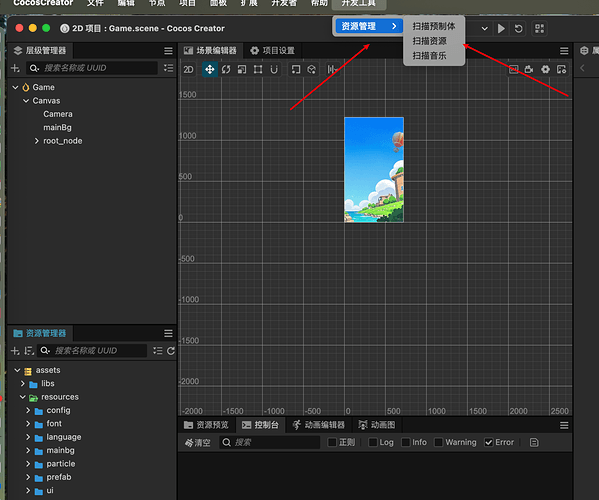Focus the console search field
The image size is (599, 500).
click(x=270, y=442)
